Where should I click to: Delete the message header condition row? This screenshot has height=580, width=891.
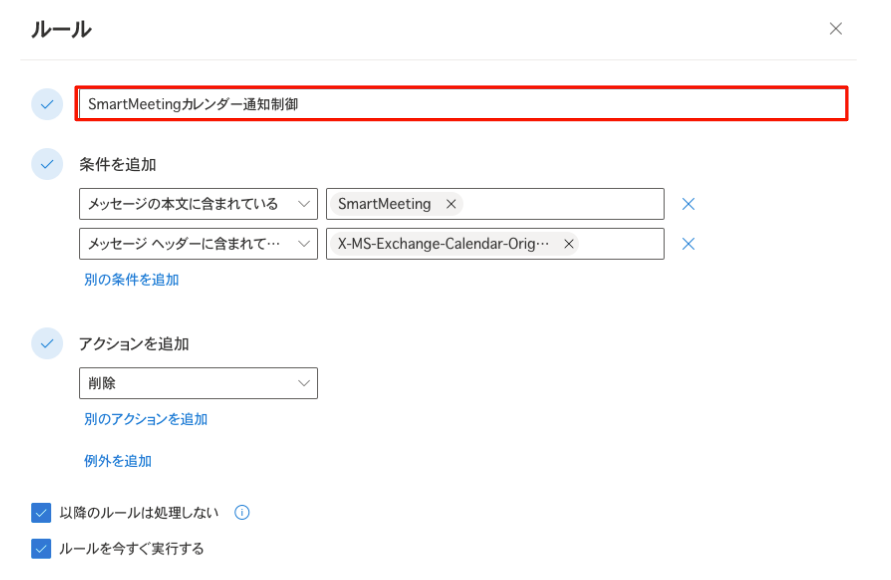click(688, 244)
